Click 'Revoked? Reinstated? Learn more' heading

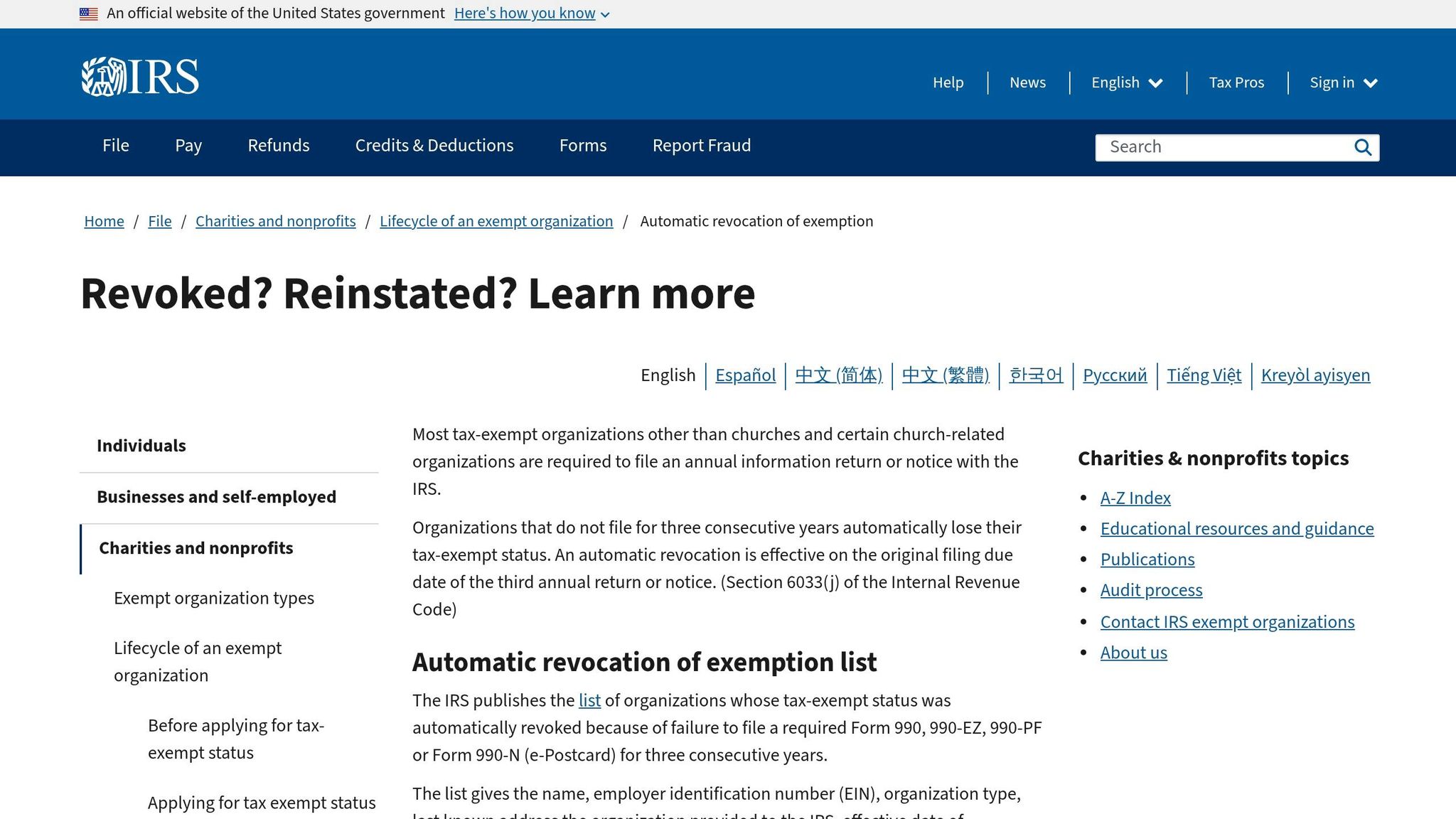(418, 294)
